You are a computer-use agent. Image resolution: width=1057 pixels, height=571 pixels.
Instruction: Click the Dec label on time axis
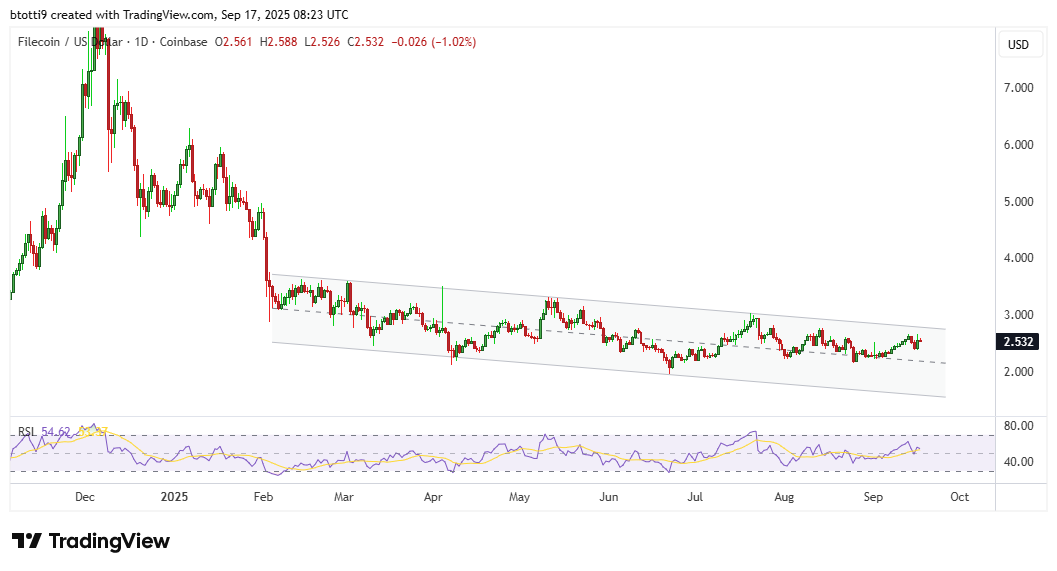[x=85, y=496]
